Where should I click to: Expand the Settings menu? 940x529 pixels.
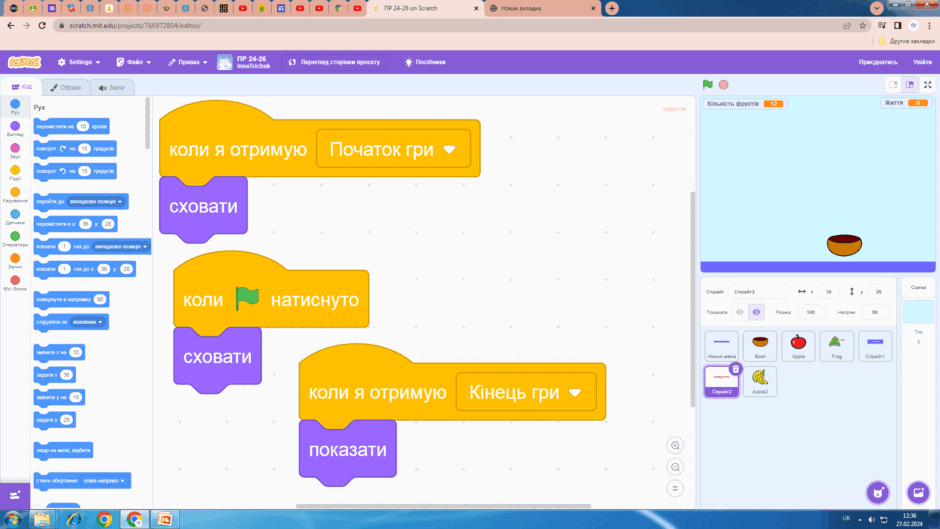coord(79,62)
